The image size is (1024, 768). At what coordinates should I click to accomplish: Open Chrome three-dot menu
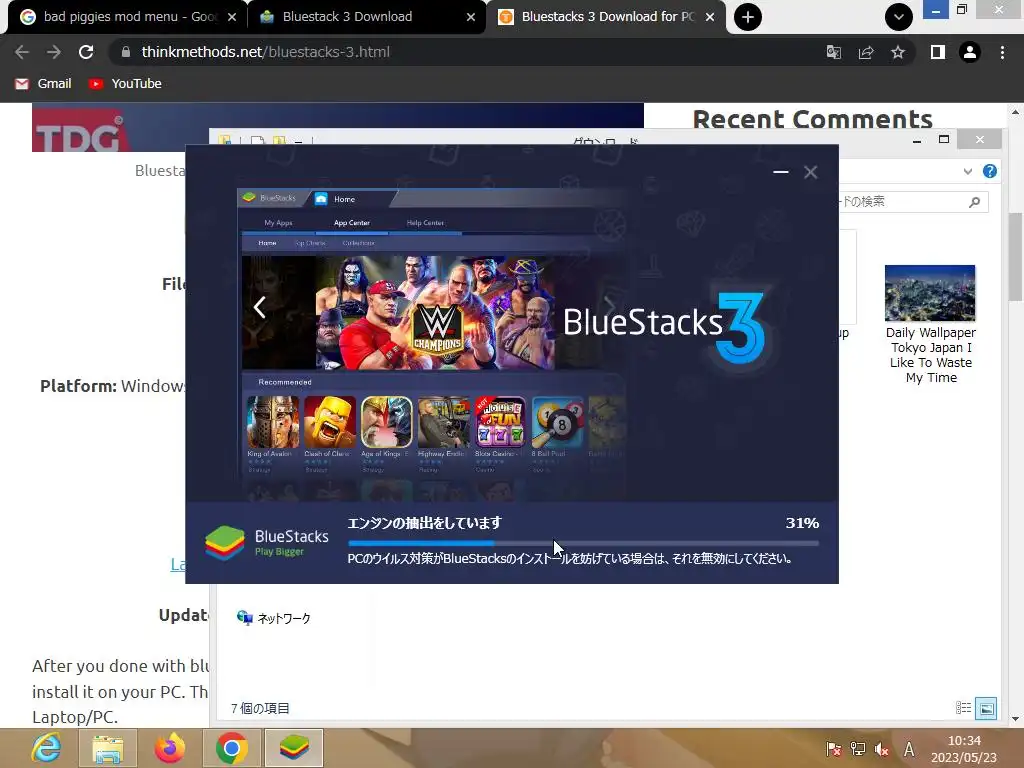[x=1002, y=52]
